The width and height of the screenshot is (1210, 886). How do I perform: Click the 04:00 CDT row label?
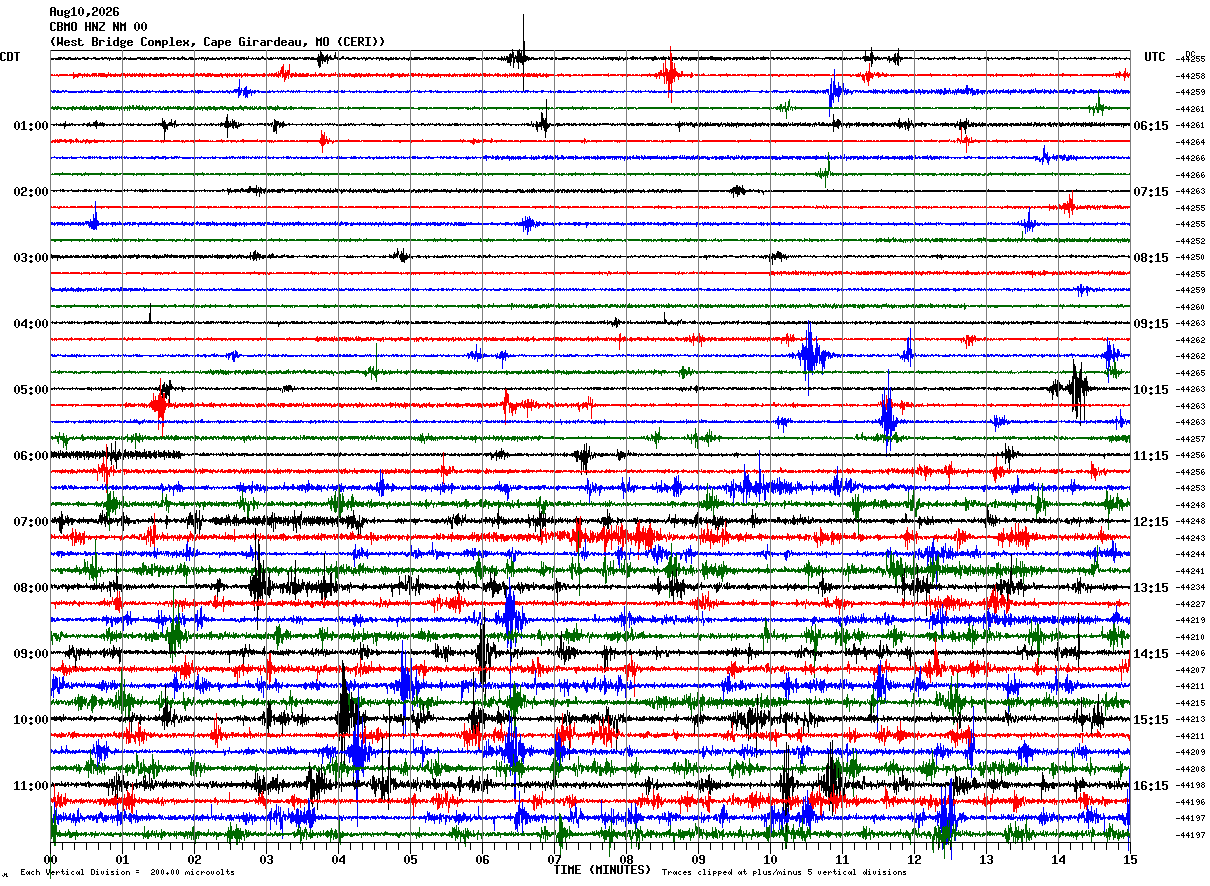(31, 324)
